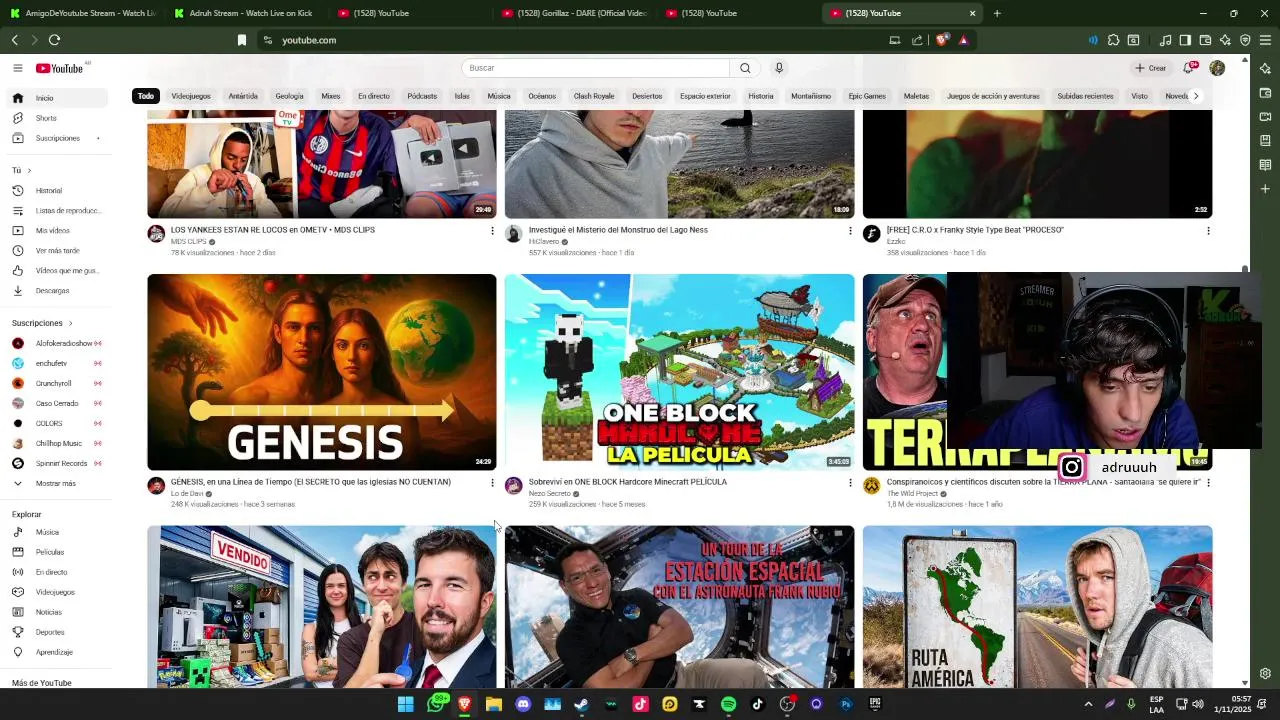1280x720 pixels.
Task: Click the Crear button
Action: [x=1150, y=68]
